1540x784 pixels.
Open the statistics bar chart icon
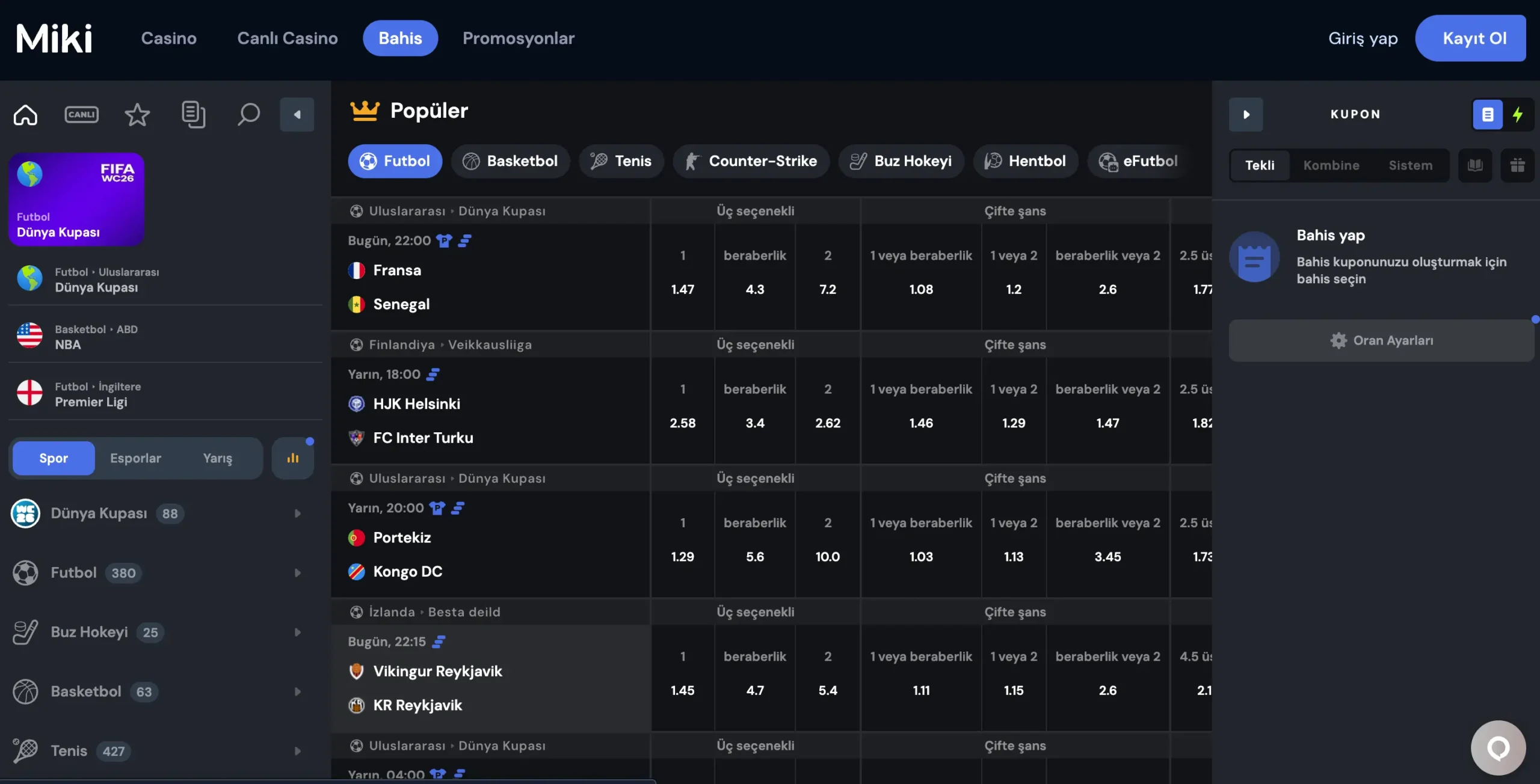coord(293,458)
